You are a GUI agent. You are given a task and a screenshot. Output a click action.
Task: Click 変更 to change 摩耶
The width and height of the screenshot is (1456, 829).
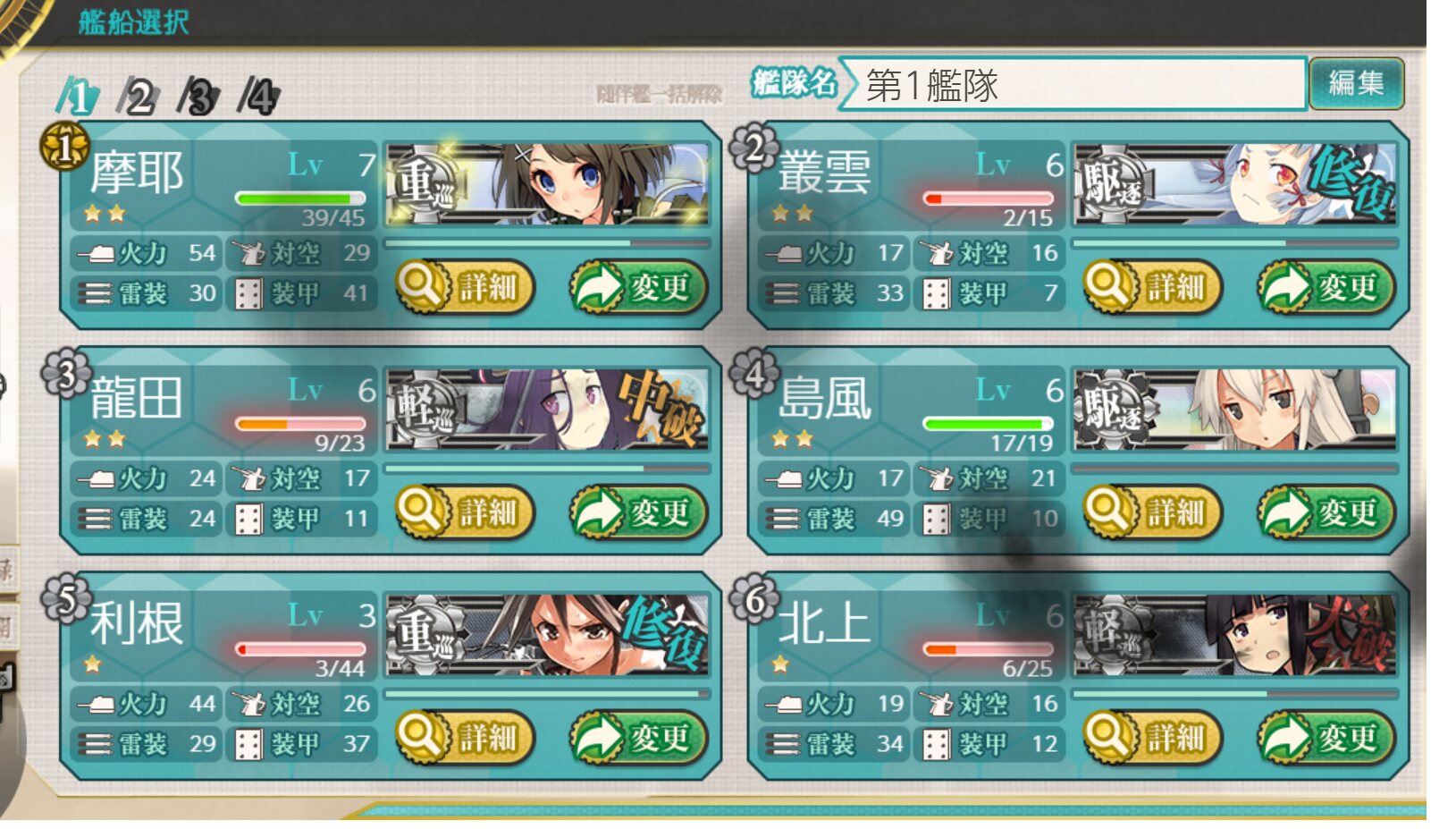point(638,287)
